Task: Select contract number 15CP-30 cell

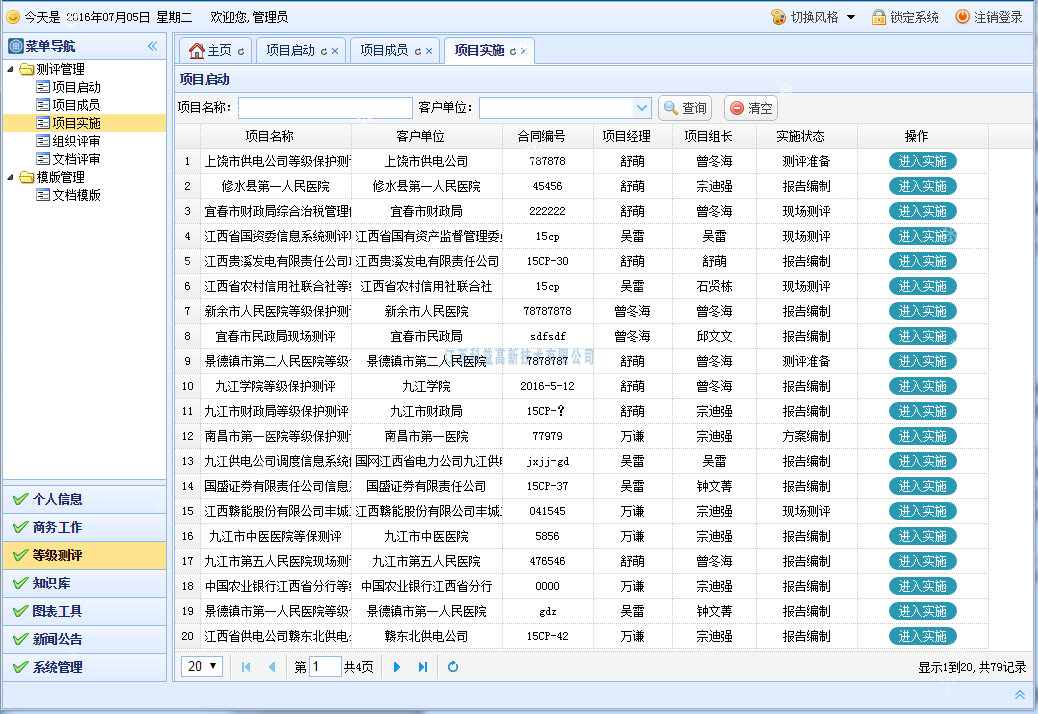Action: 547,261
